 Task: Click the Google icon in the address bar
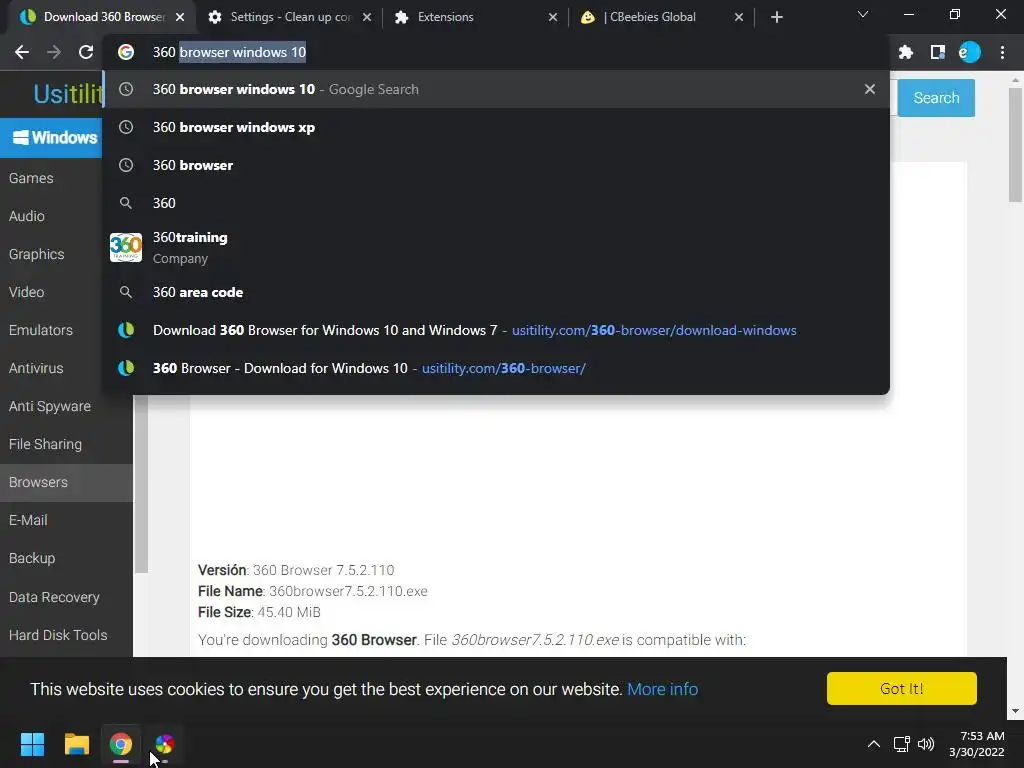click(126, 52)
